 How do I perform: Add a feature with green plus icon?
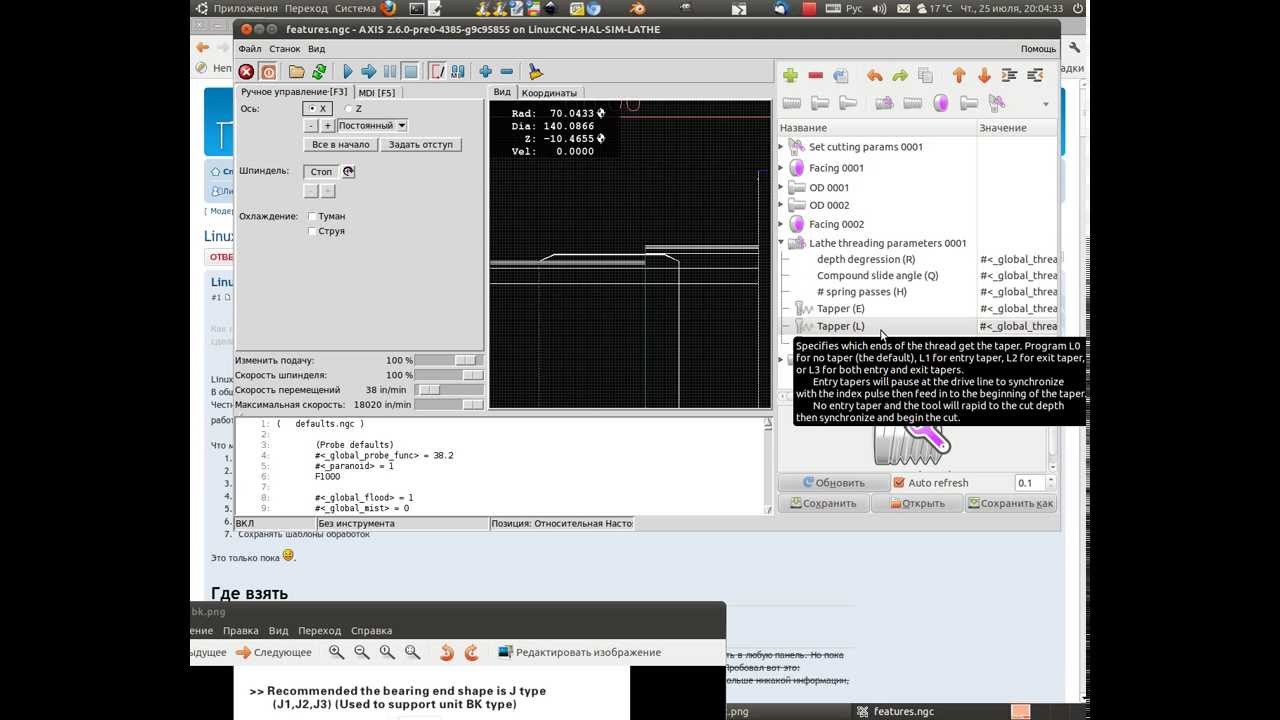click(x=790, y=76)
